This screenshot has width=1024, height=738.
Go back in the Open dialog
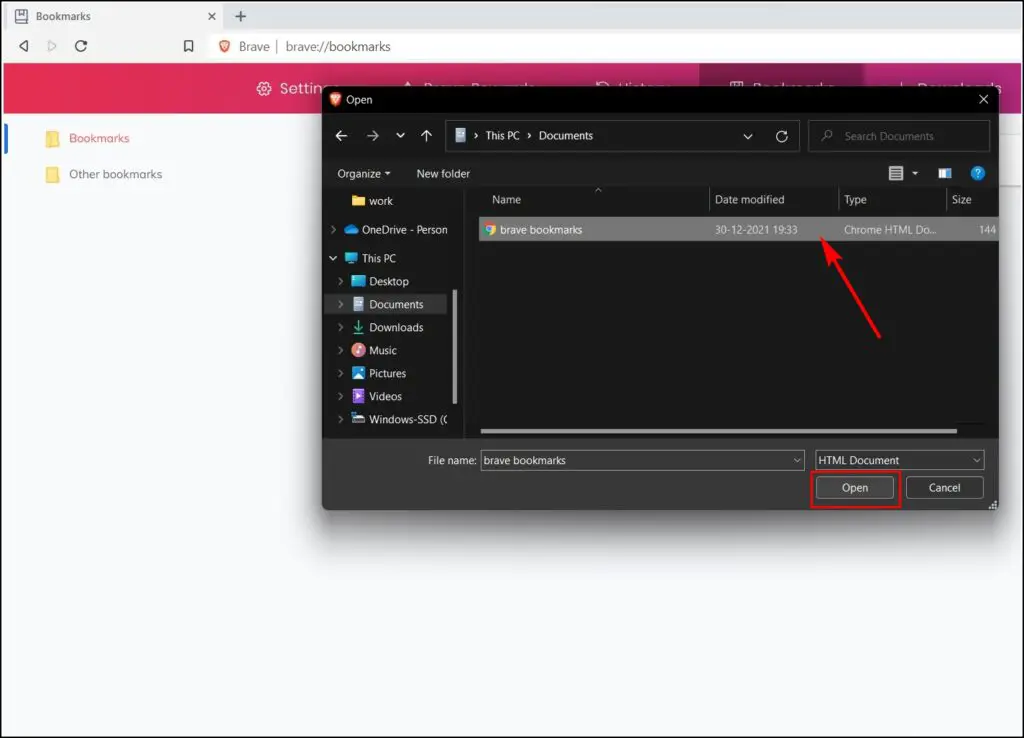(342, 136)
